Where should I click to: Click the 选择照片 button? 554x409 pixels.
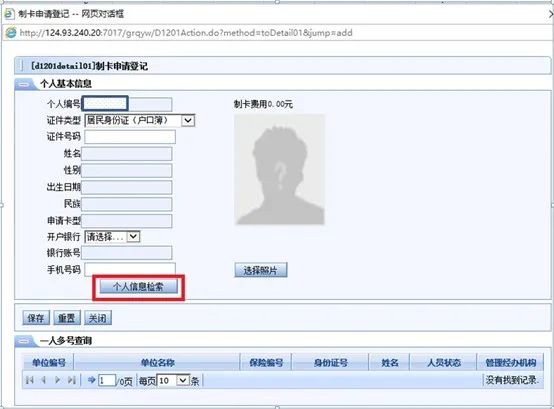(261, 270)
